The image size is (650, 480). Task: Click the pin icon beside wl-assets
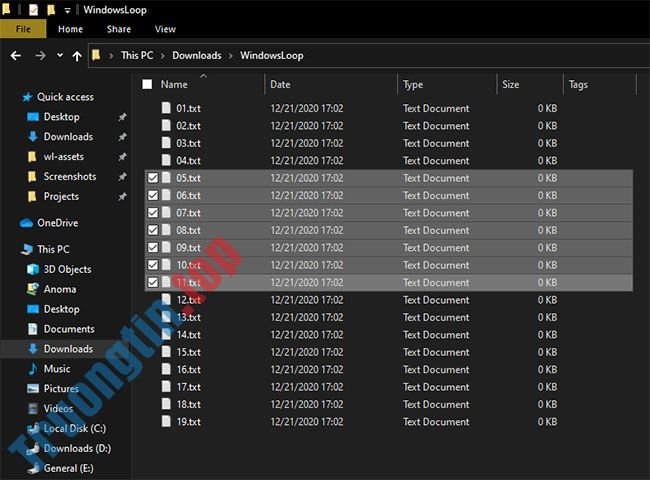coord(122,157)
